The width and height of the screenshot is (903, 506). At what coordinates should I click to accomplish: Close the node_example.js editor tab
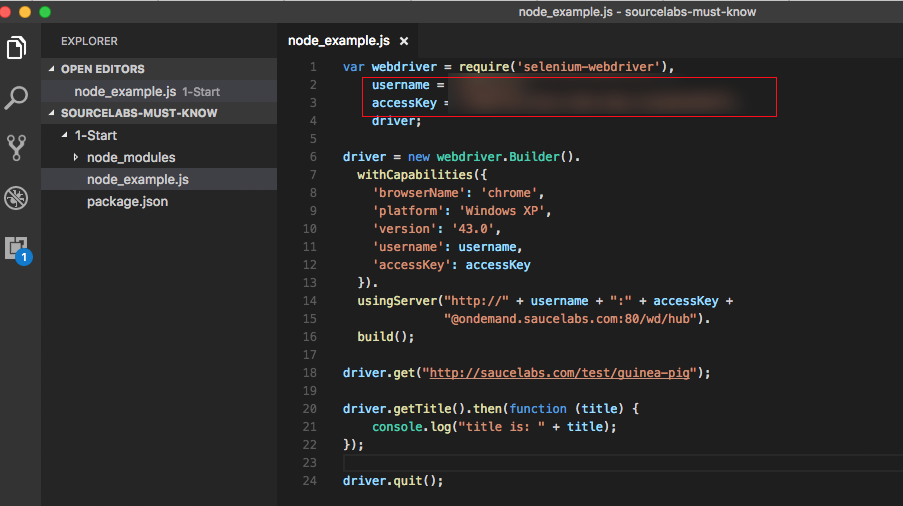point(404,41)
